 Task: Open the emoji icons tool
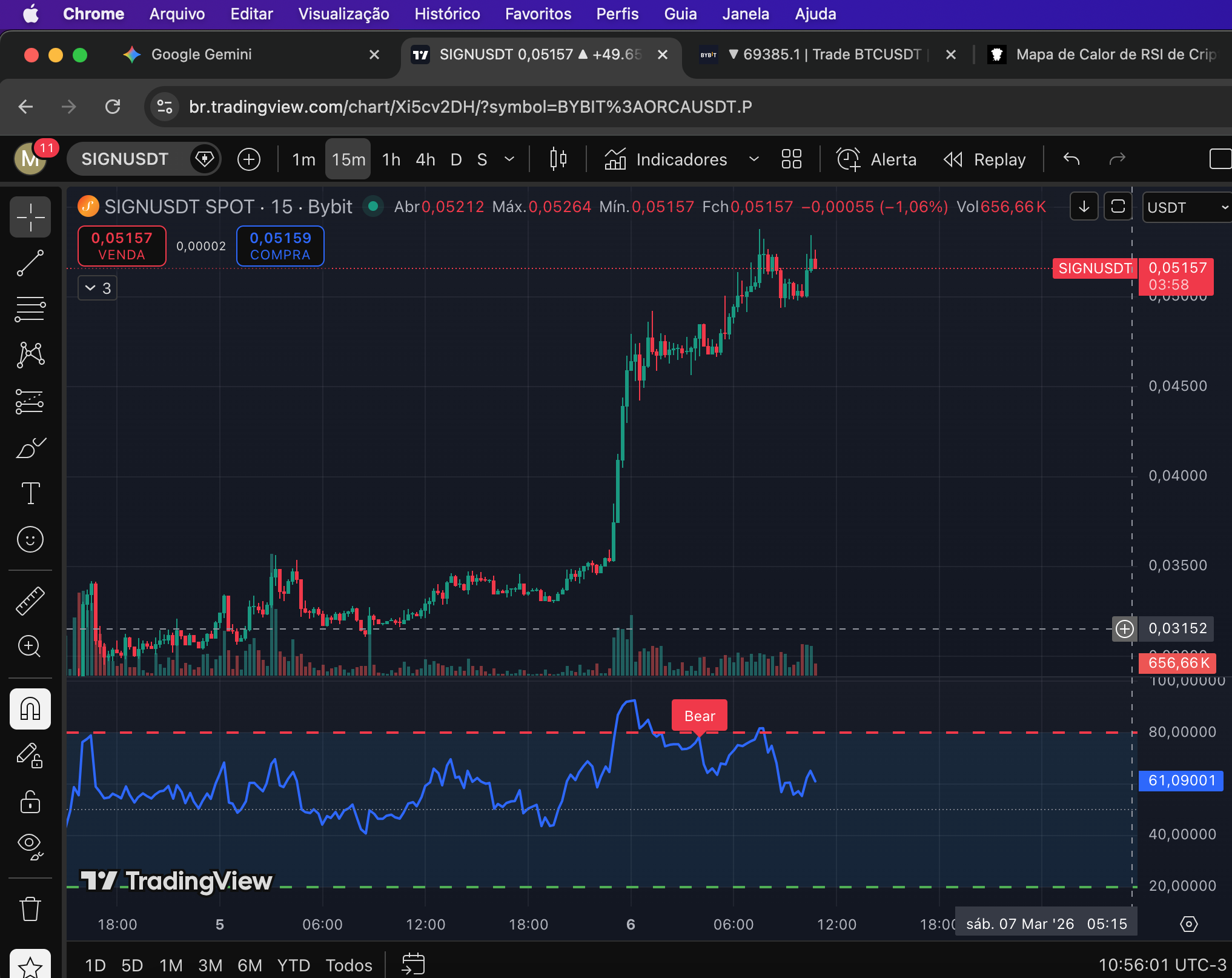pyautogui.click(x=30, y=539)
